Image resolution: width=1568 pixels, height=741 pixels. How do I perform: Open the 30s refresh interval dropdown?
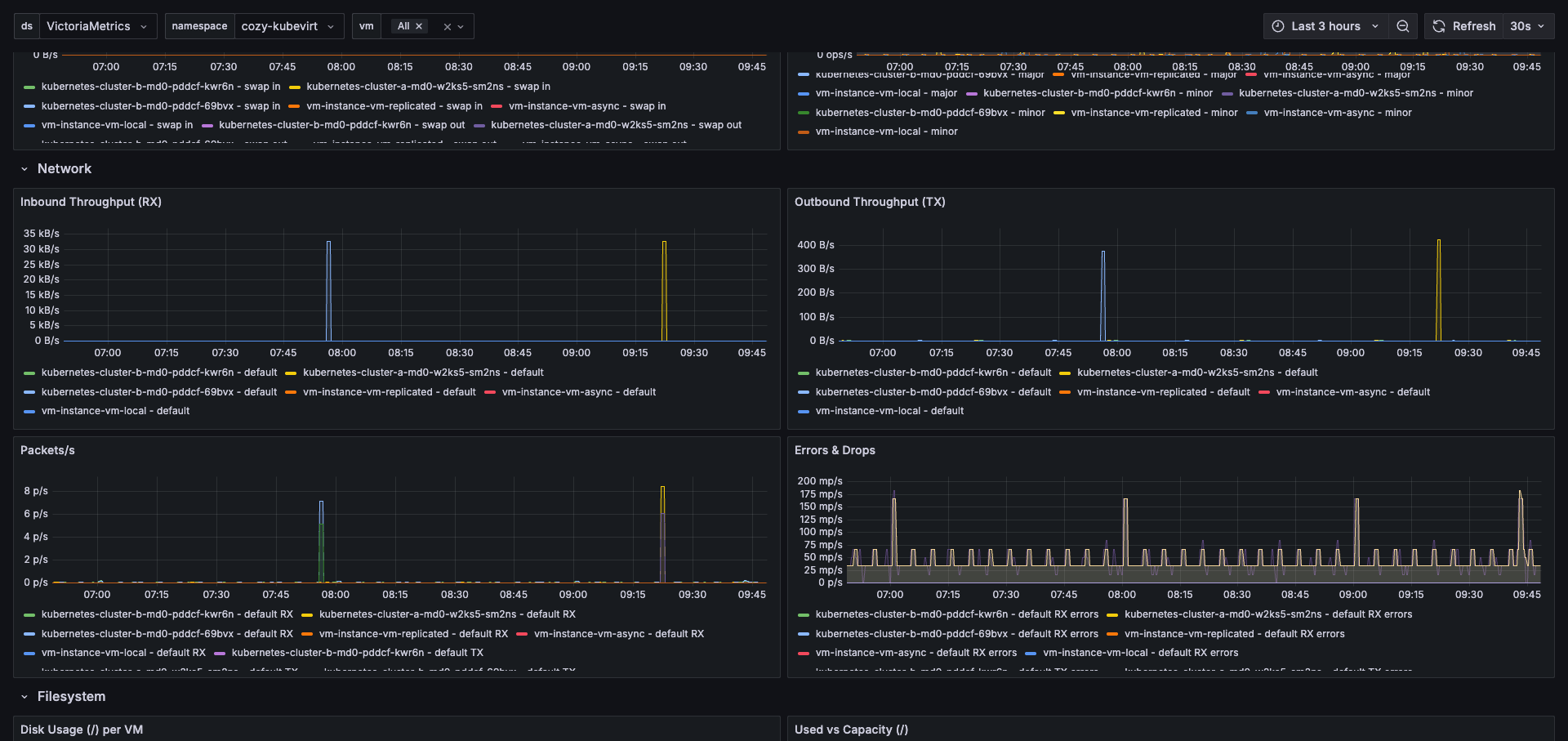1528,26
